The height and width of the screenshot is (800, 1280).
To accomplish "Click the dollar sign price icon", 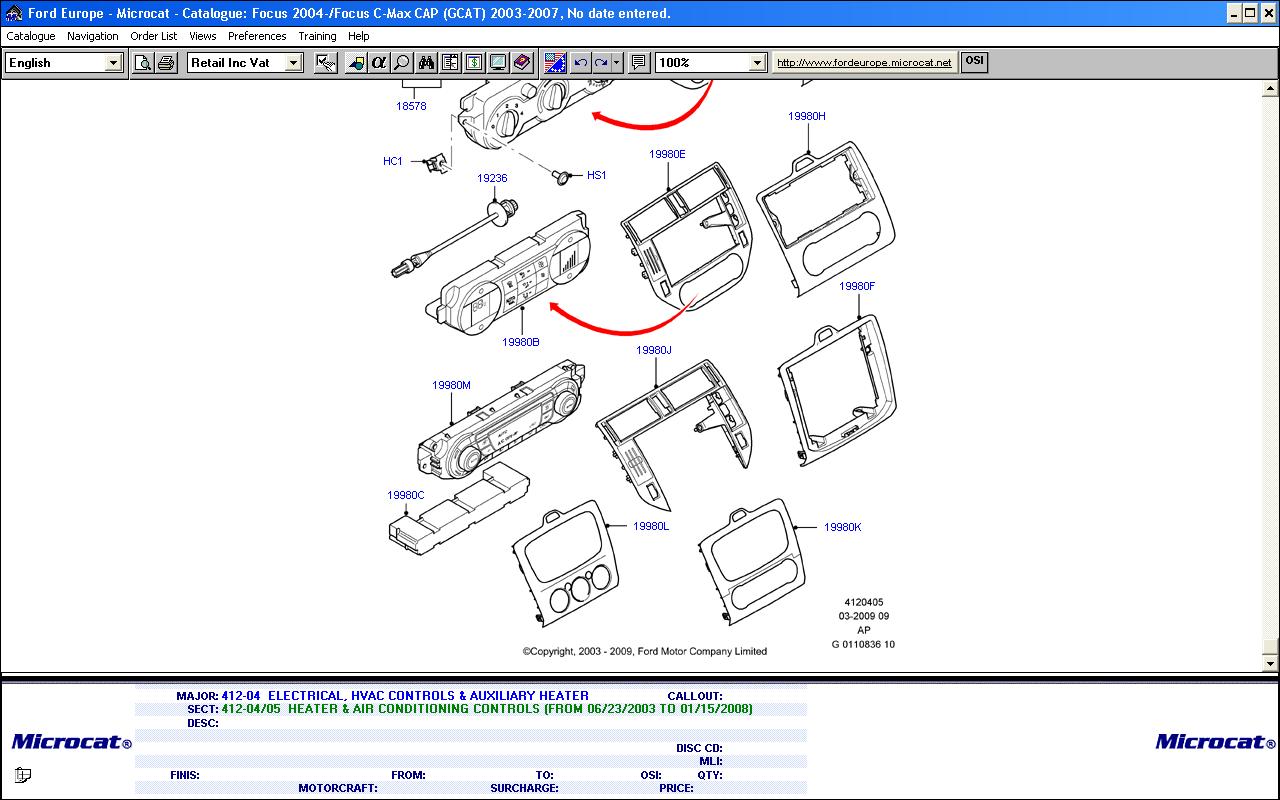I will coord(474,63).
